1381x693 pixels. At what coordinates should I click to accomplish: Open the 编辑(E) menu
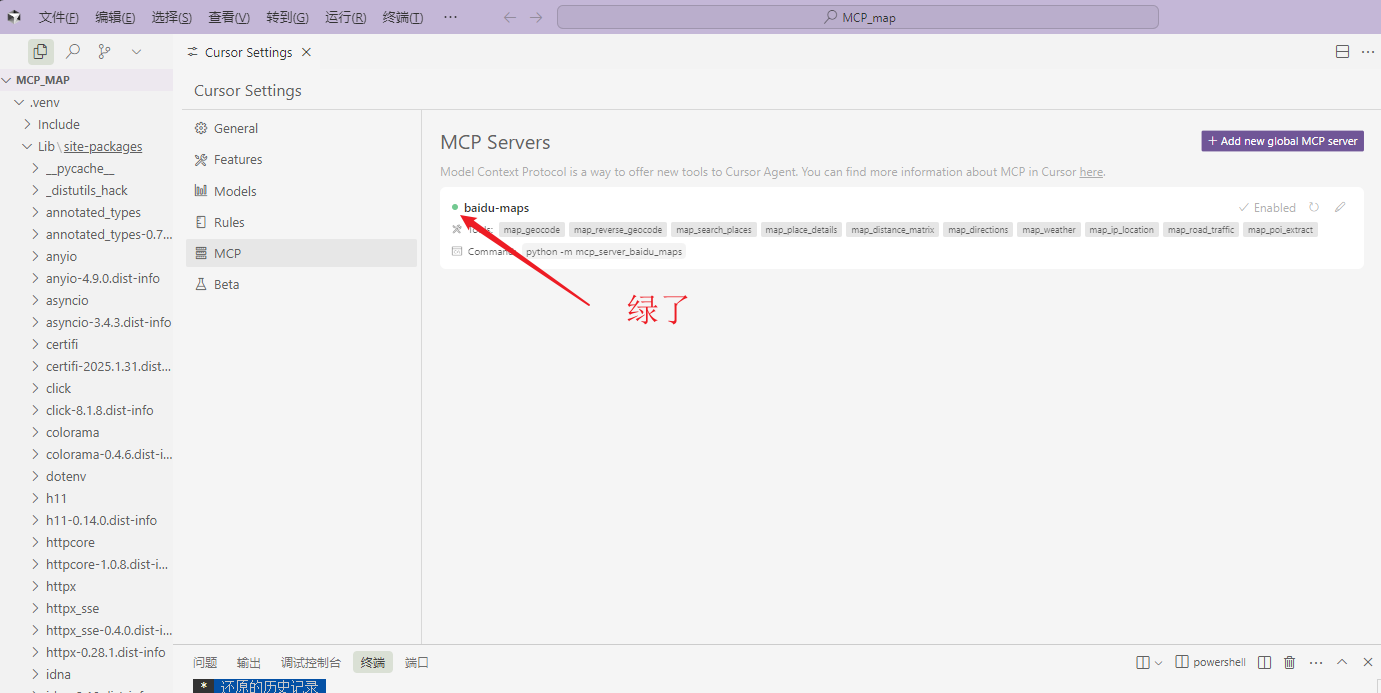(115, 17)
